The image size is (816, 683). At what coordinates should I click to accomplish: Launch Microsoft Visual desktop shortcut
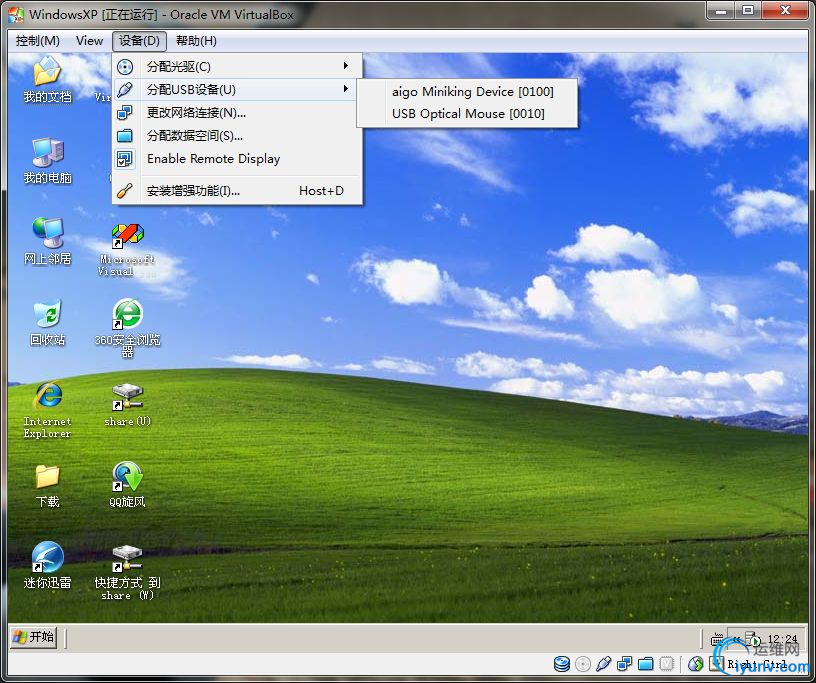pos(128,250)
